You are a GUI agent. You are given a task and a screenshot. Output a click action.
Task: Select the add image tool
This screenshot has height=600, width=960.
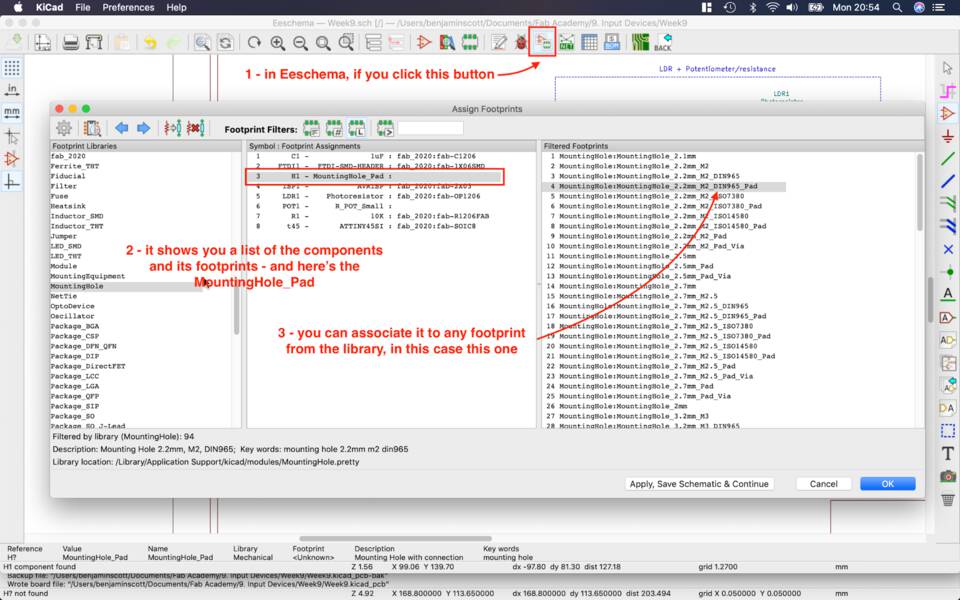[948, 476]
